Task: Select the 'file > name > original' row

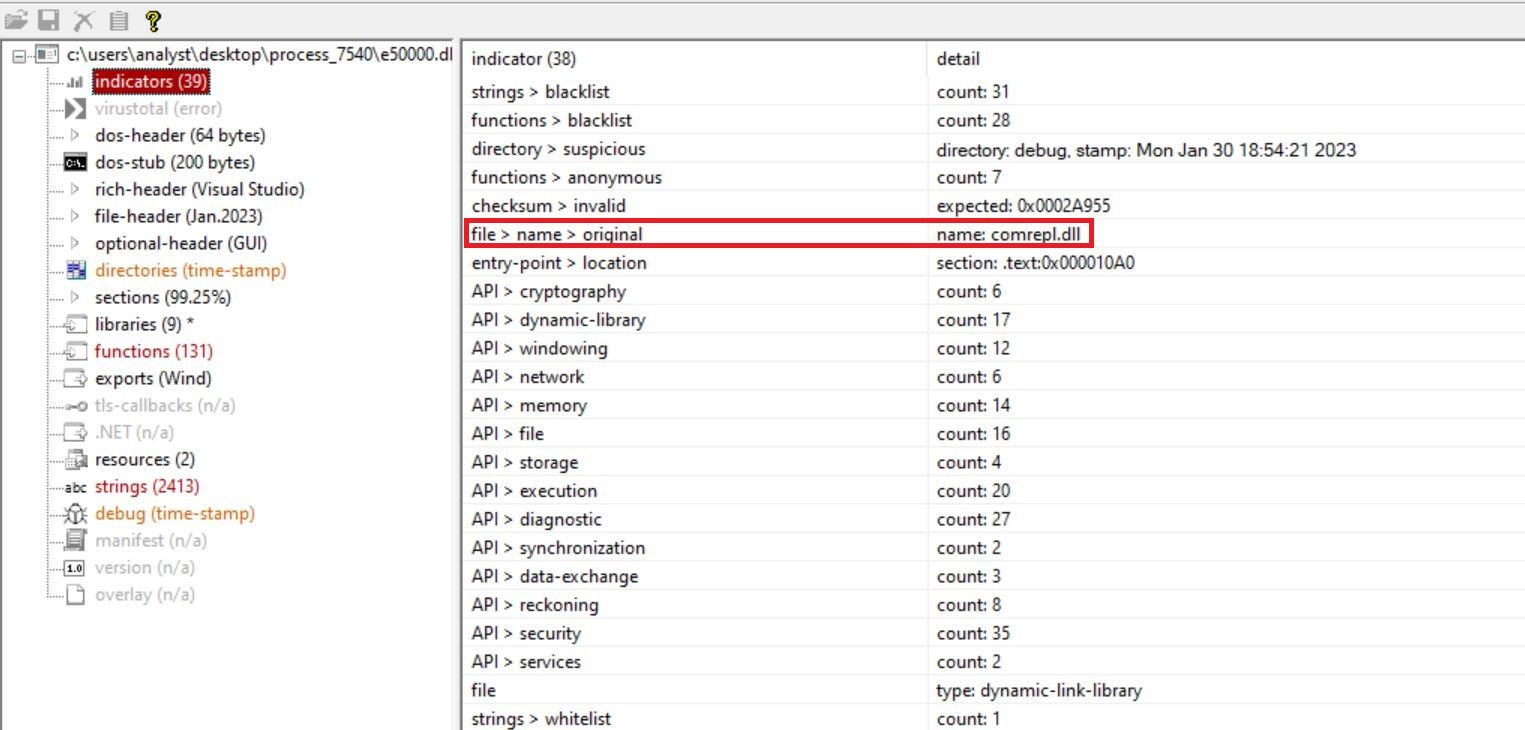Action: (x=557, y=234)
